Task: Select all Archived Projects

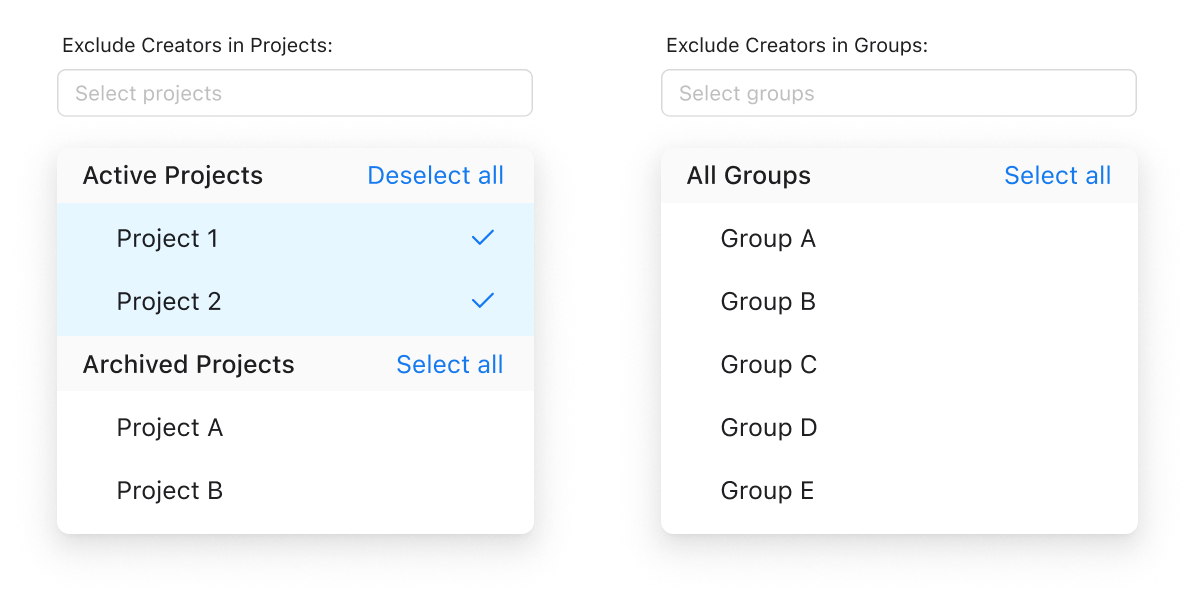Action: click(x=449, y=365)
